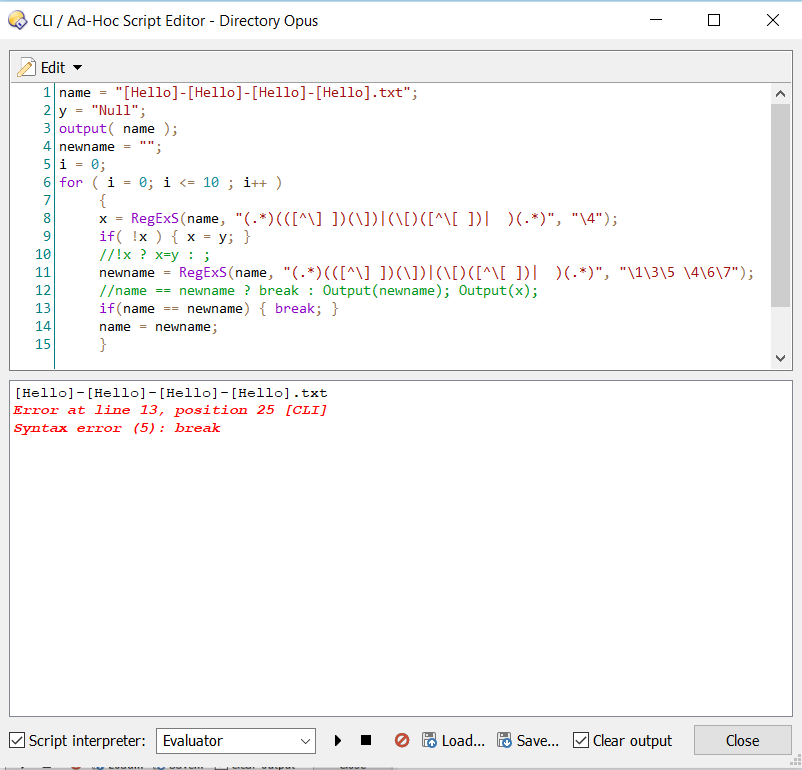
Task: Click the code editor scroll up arrow
Action: [780, 94]
